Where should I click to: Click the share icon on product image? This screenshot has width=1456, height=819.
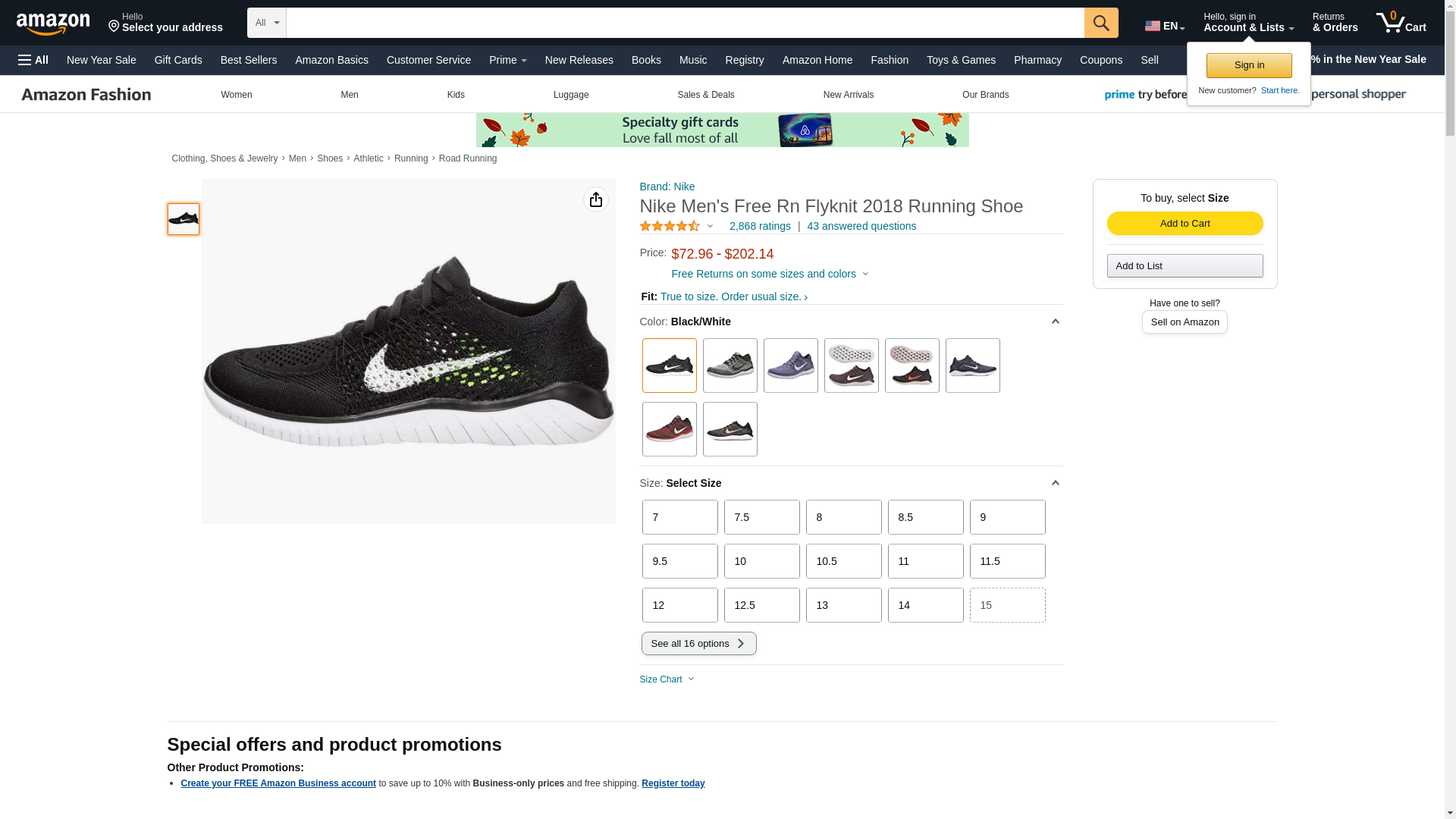[595, 199]
